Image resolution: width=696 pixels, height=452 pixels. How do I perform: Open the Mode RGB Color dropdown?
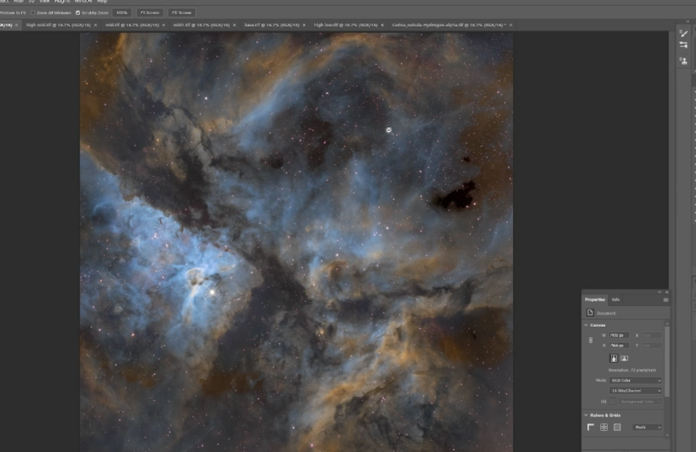coord(635,381)
